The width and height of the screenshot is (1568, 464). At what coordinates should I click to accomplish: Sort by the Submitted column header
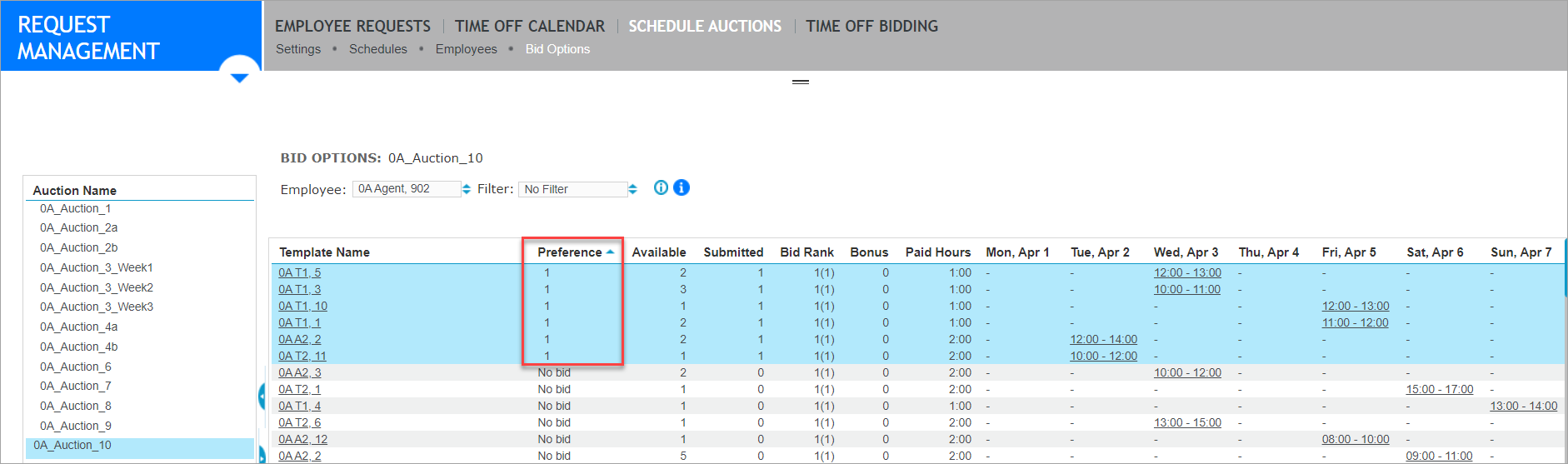coord(733,252)
